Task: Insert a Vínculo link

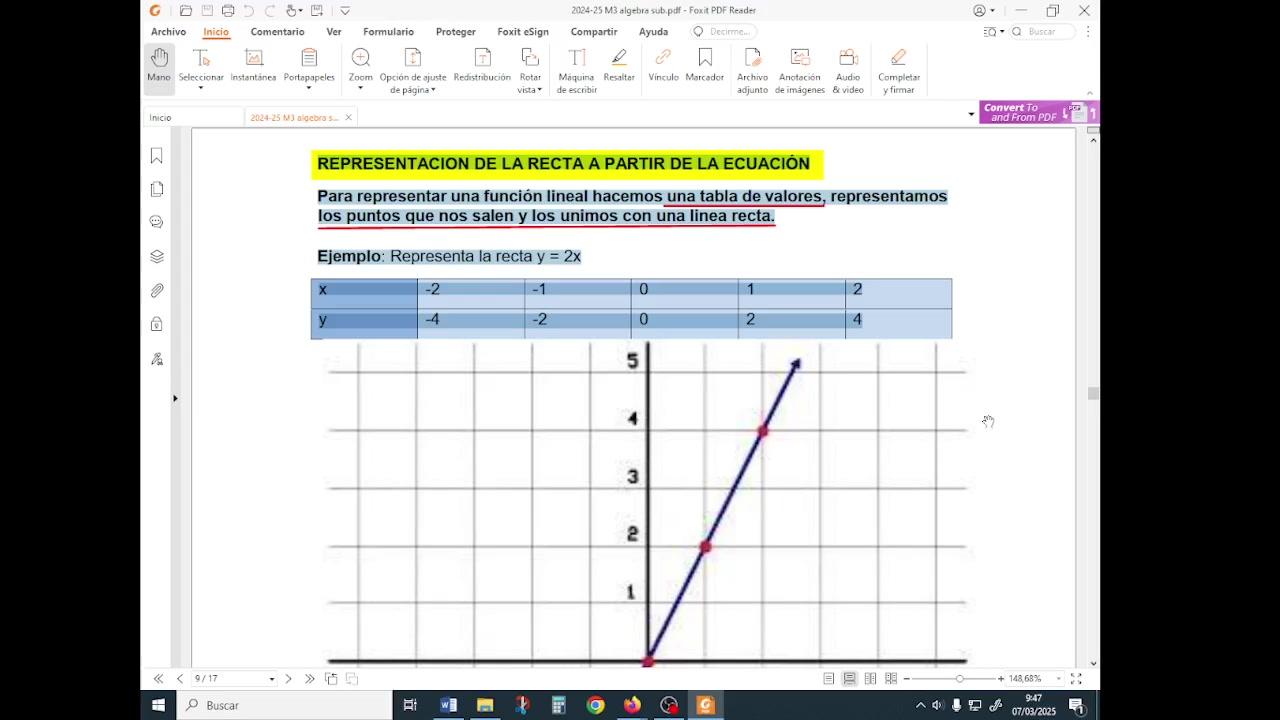Action: [663, 65]
